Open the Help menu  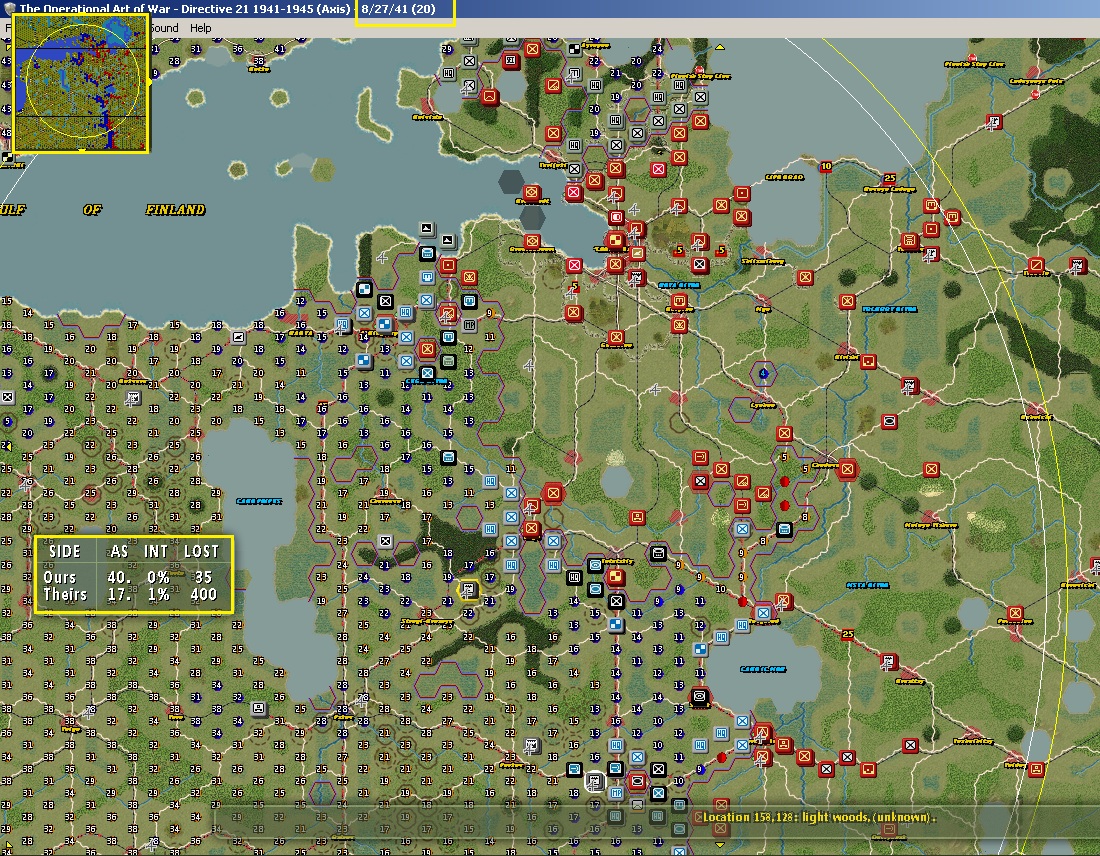click(x=200, y=28)
